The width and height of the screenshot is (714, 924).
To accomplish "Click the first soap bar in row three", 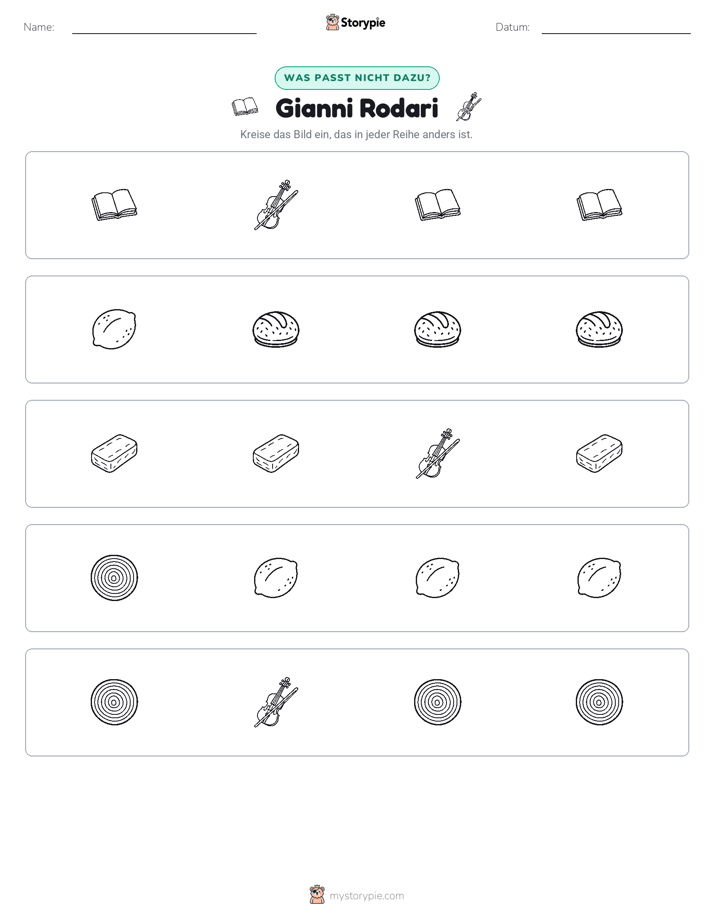I will pyautogui.click(x=114, y=454).
